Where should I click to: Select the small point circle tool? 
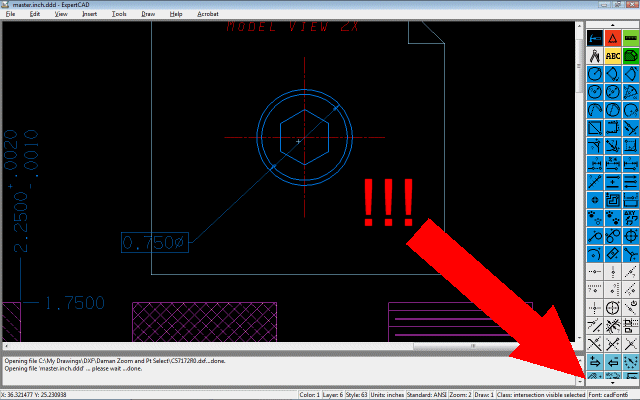coord(595,200)
